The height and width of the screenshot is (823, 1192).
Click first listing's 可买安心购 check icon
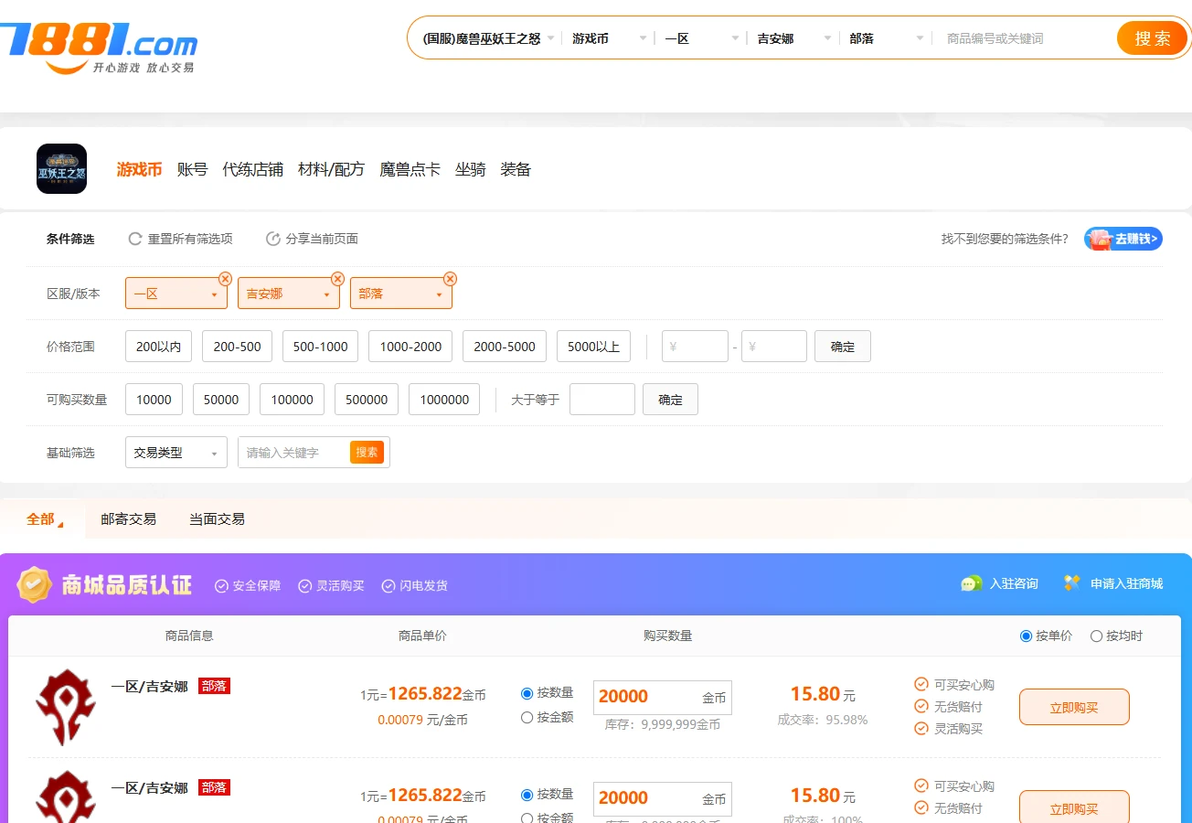(x=921, y=684)
